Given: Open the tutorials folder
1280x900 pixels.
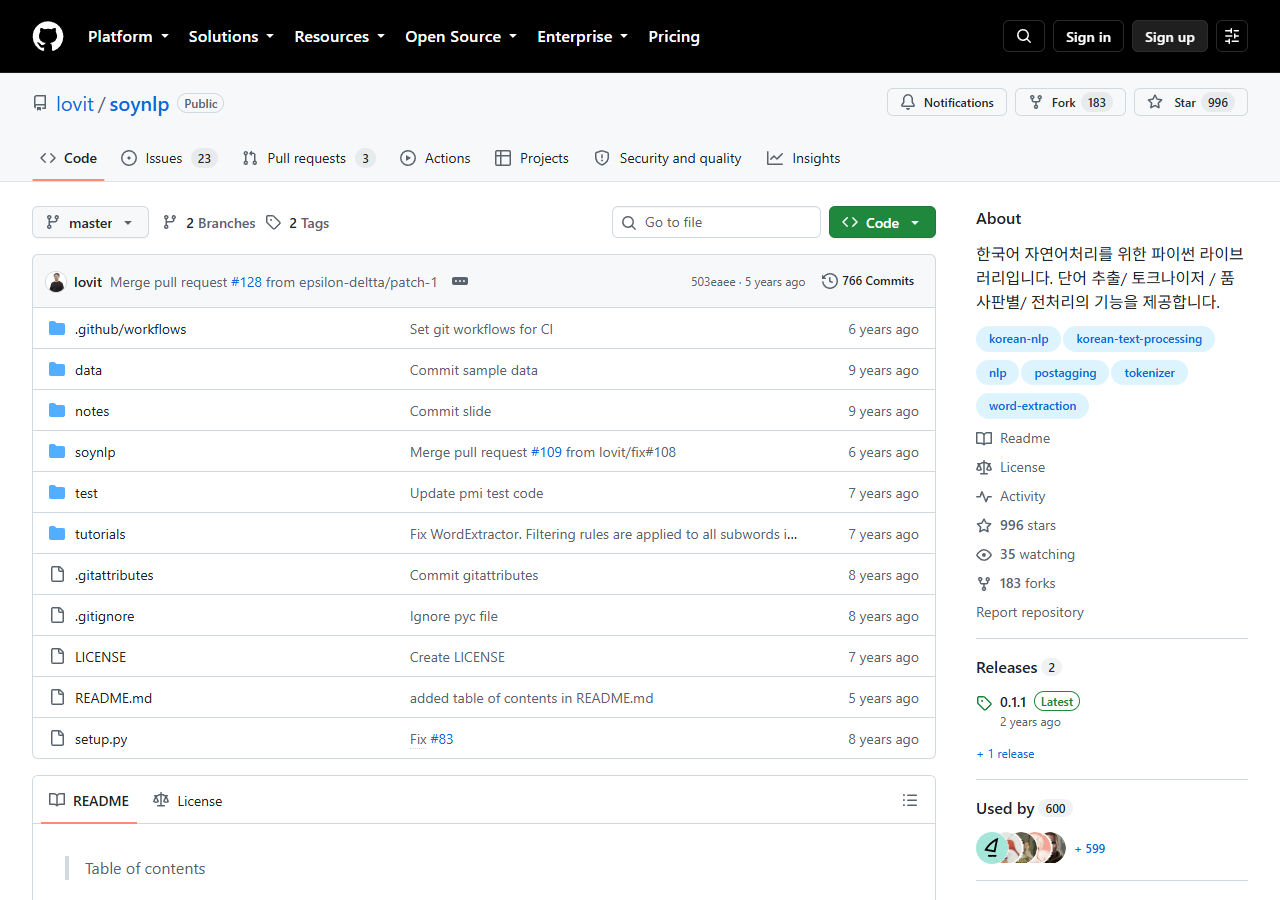Looking at the screenshot, I should tap(100, 534).
